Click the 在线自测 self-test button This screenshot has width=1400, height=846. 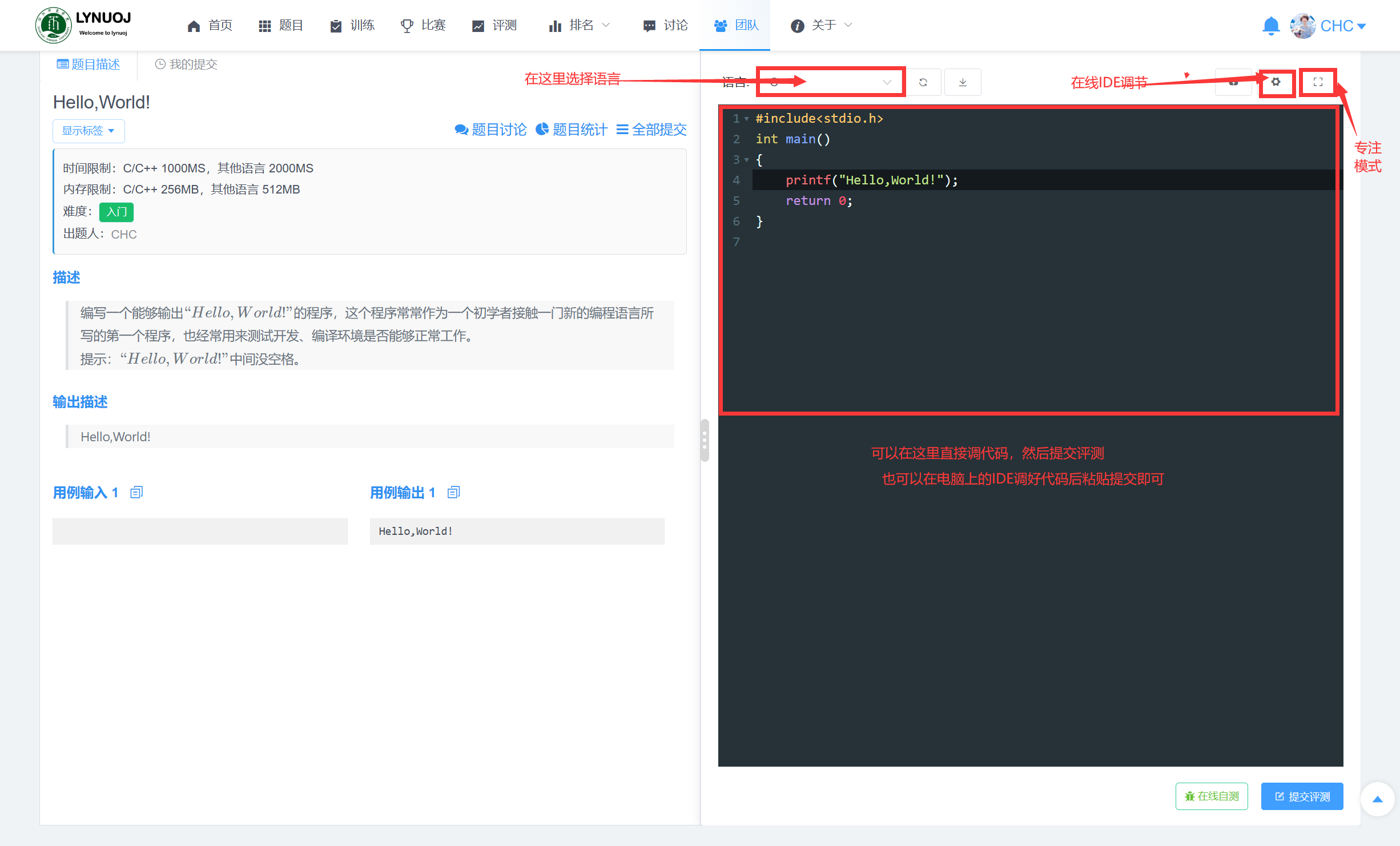1212,796
